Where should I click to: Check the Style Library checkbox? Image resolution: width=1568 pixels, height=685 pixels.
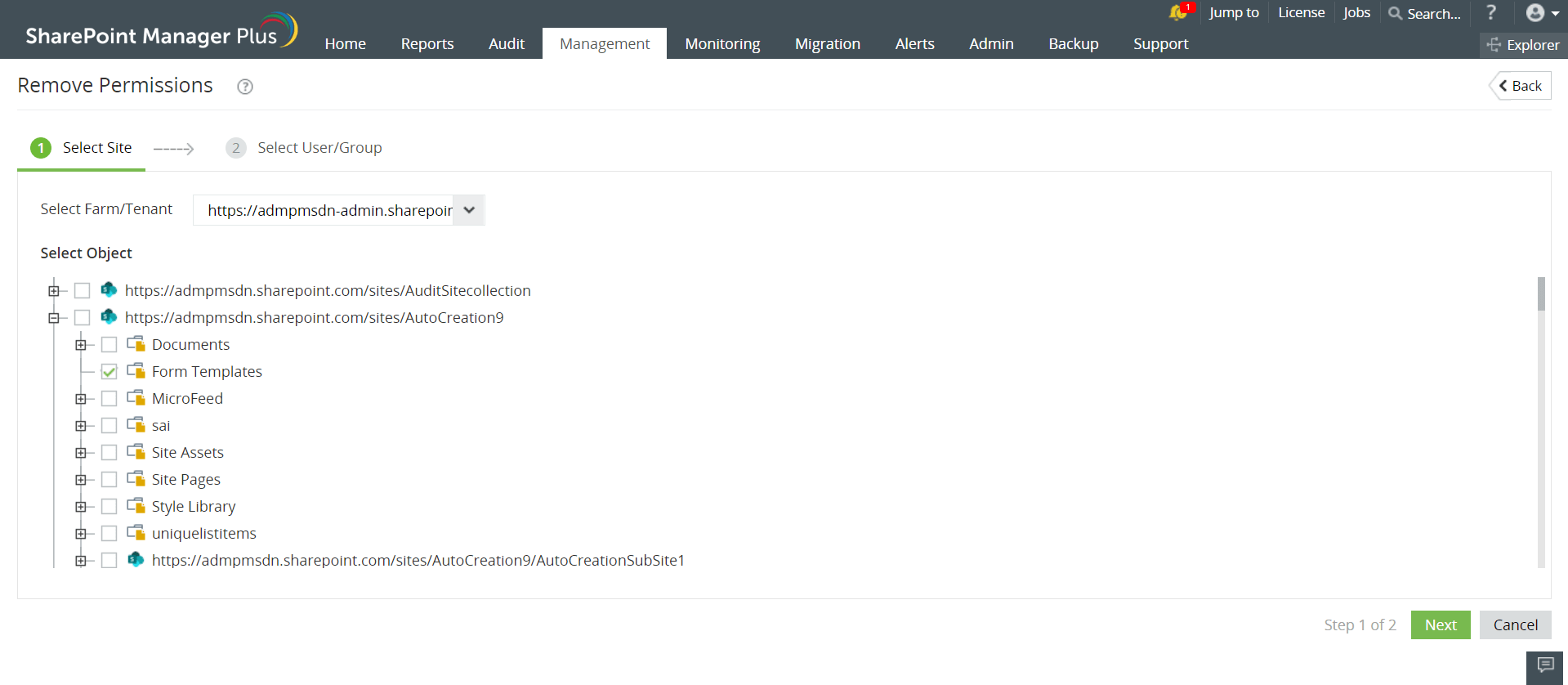pos(109,506)
